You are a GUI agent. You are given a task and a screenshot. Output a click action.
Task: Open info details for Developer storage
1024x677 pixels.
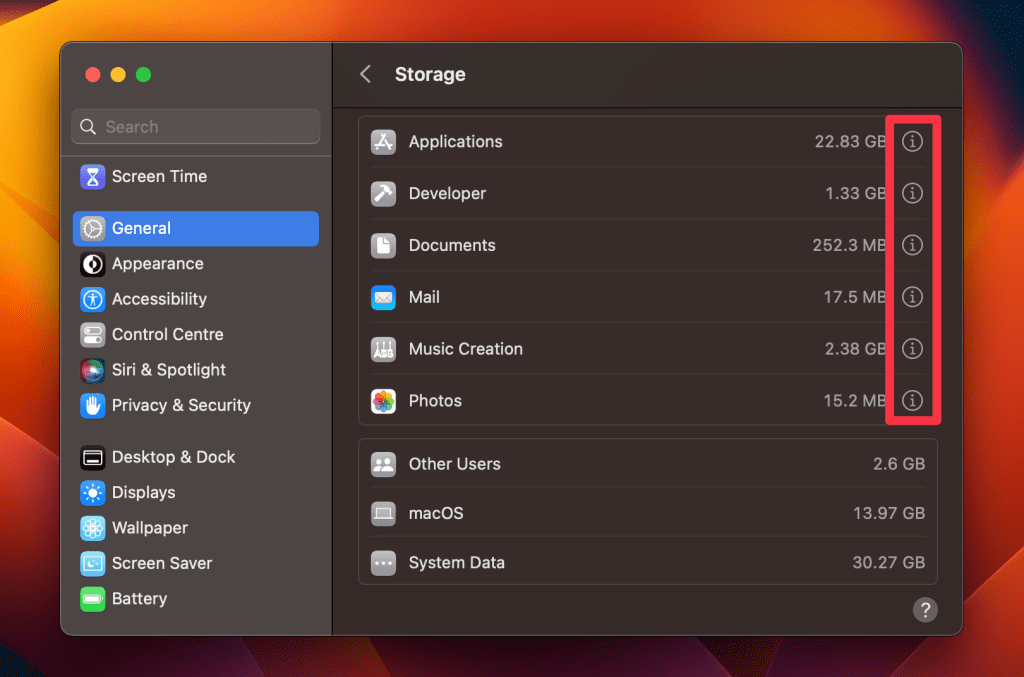[912, 194]
